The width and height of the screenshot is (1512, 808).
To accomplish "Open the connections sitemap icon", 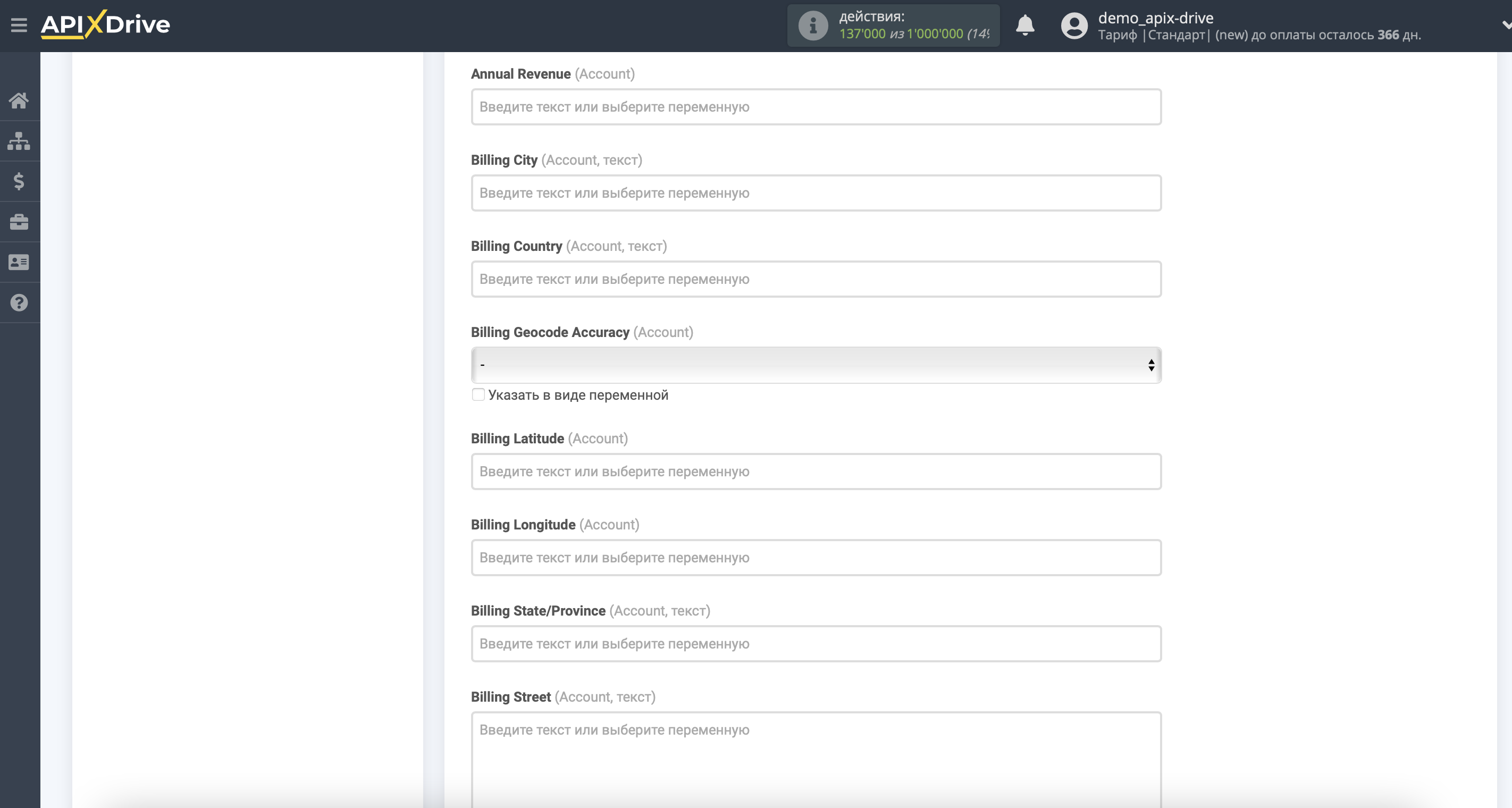I will (x=19, y=141).
